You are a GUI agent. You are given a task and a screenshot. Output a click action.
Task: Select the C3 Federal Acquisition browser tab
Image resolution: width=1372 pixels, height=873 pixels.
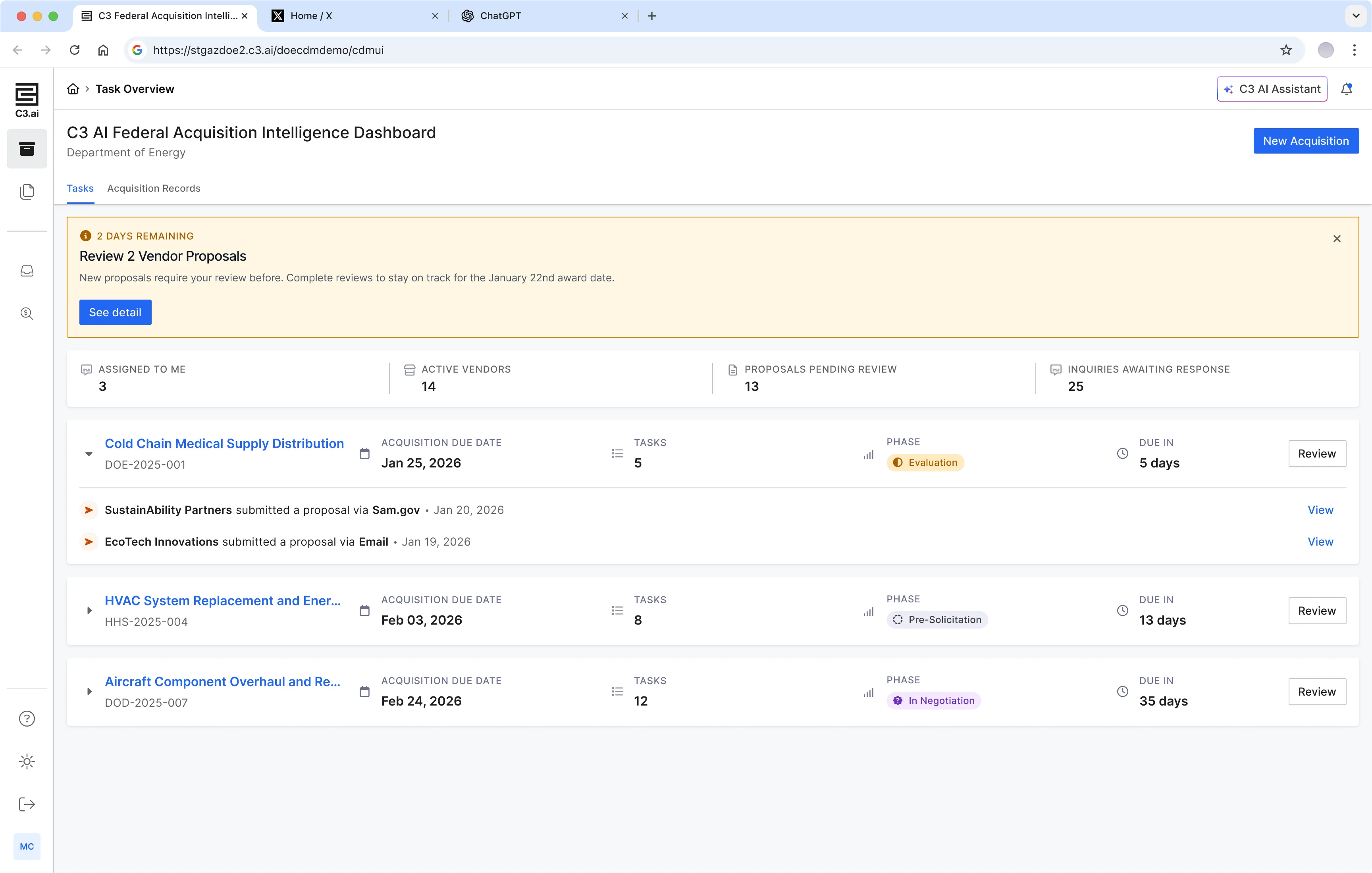point(165,16)
